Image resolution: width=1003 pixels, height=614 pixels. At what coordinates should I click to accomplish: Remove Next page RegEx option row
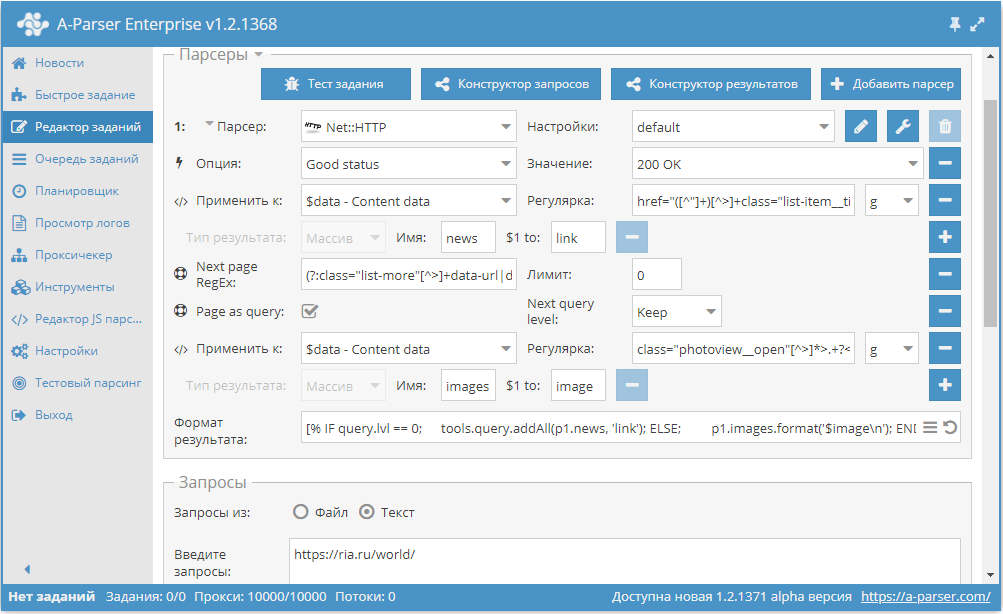coord(945,274)
